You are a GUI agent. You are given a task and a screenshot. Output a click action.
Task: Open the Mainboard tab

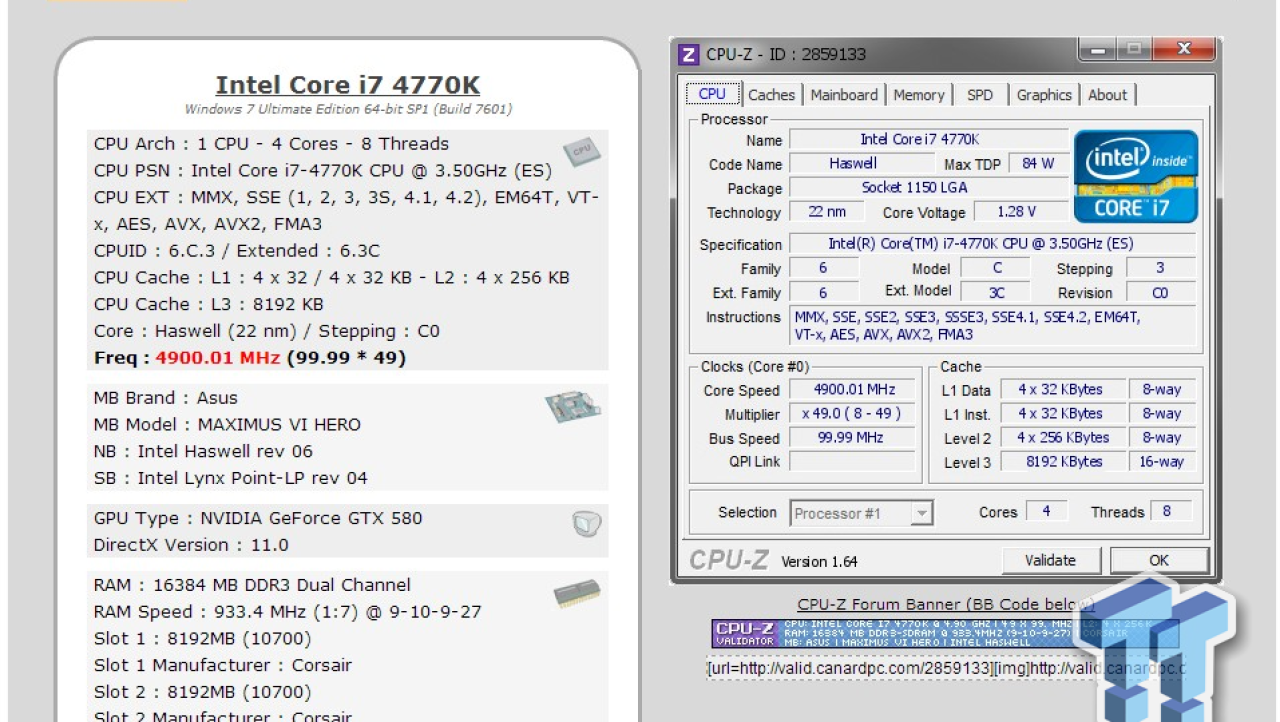844,95
